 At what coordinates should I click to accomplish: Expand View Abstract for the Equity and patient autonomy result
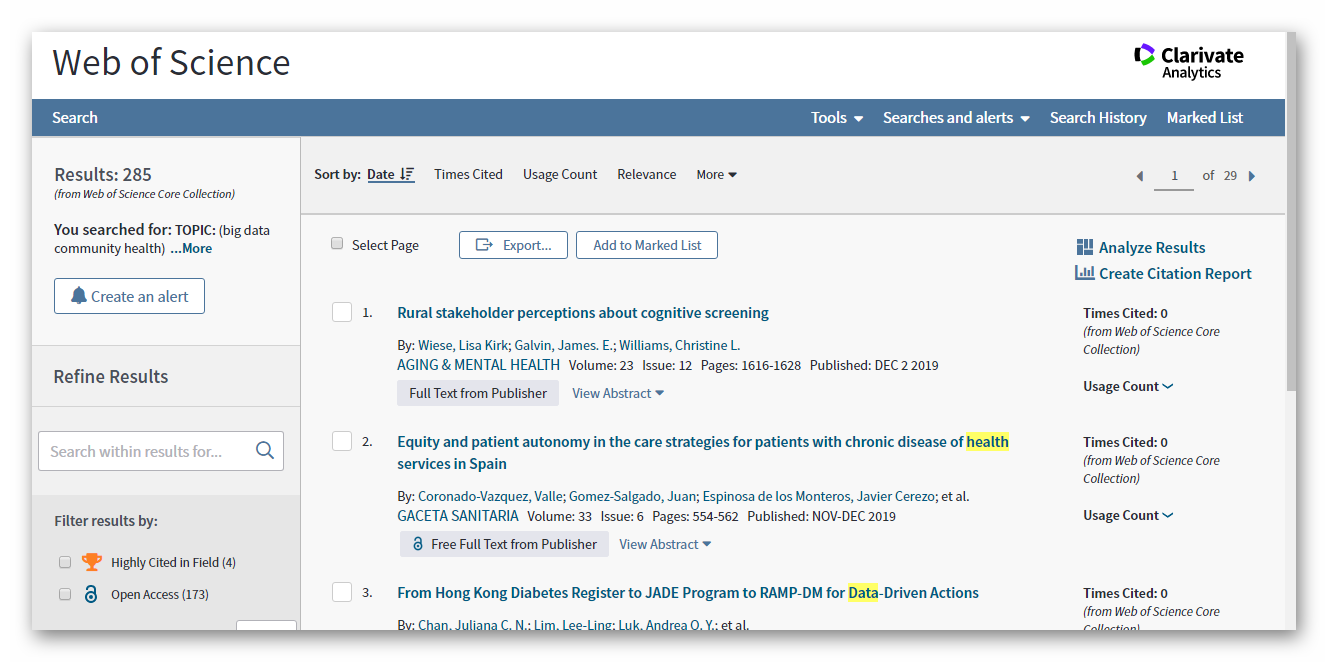[x=665, y=544]
